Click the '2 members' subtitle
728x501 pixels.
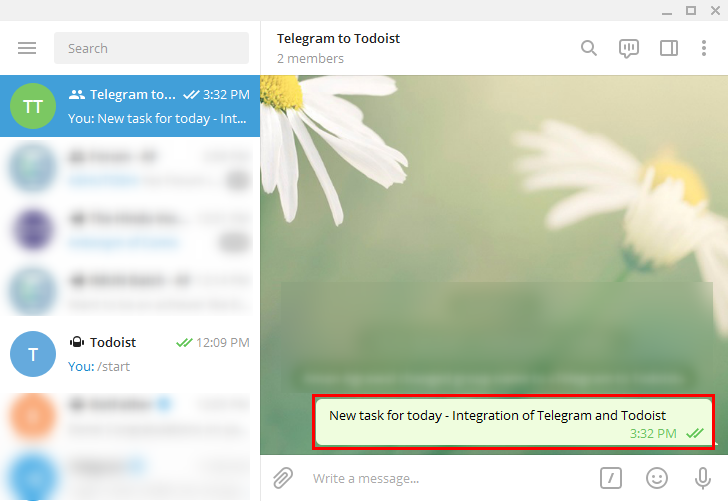(310, 59)
